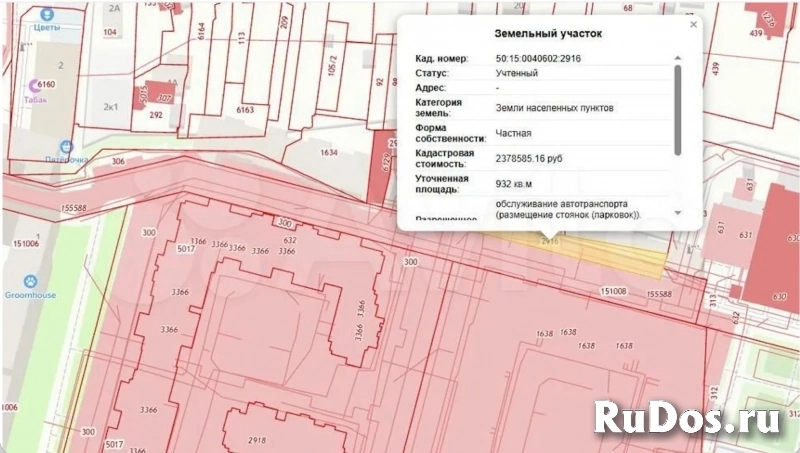
Task: Click parcel number 292 on map
Action: pyautogui.click(x=156, y=115)
